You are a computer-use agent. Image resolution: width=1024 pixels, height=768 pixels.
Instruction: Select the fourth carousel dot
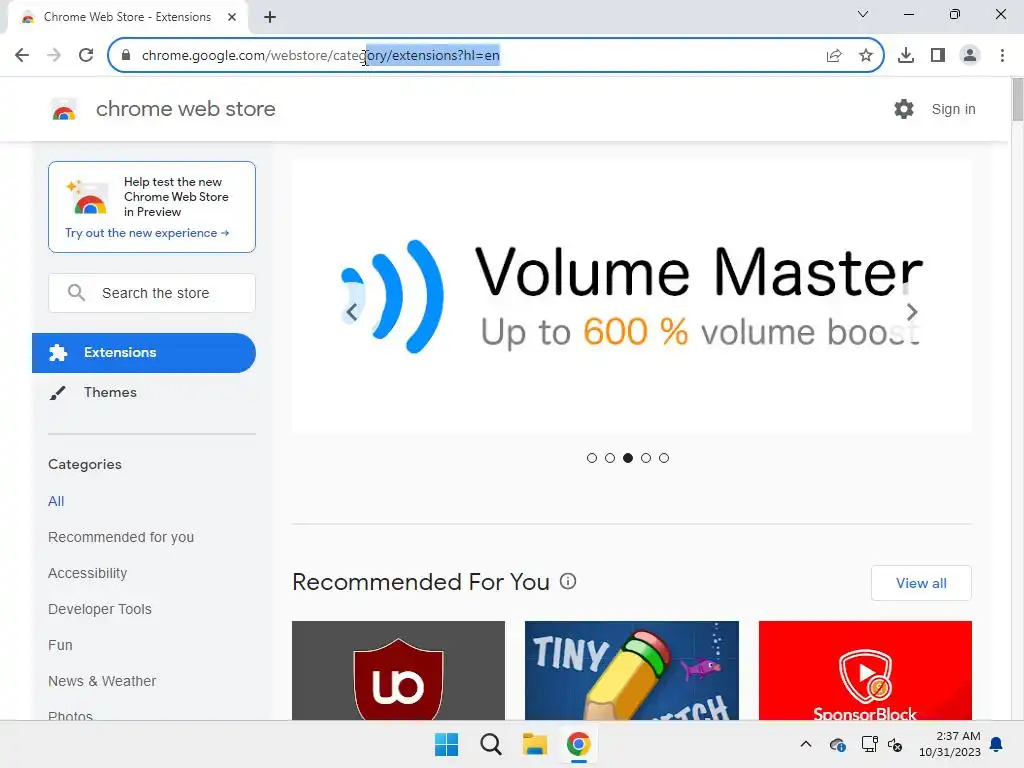[x=646, y=458]
